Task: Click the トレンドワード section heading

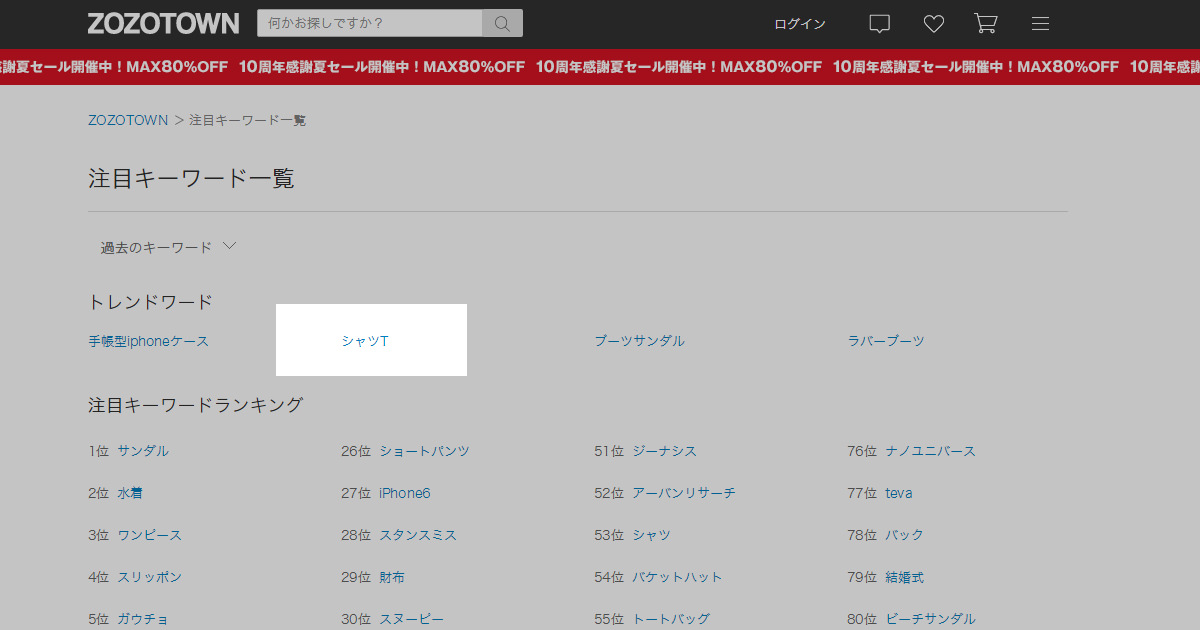Action: [x=151, y=302]
